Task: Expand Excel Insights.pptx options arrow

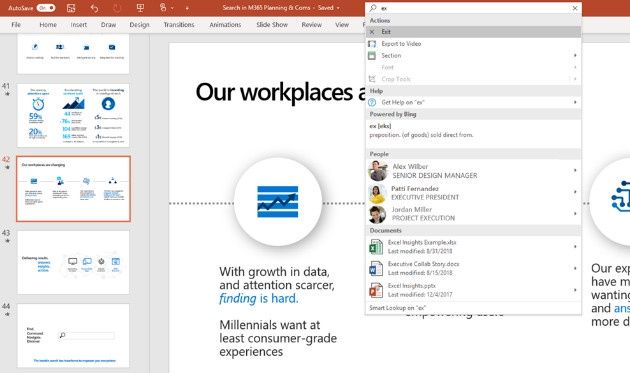Action: point(575,290)
